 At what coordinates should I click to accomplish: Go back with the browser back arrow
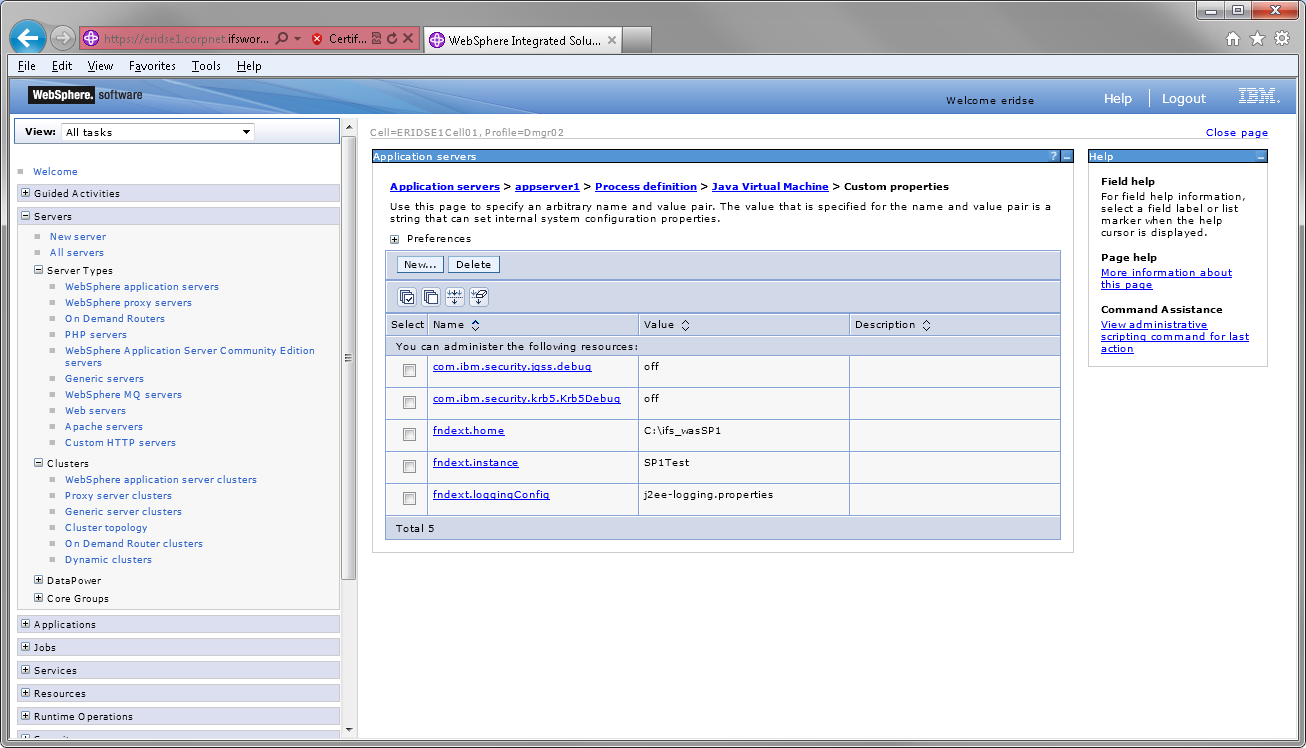(x=27, y=38)
